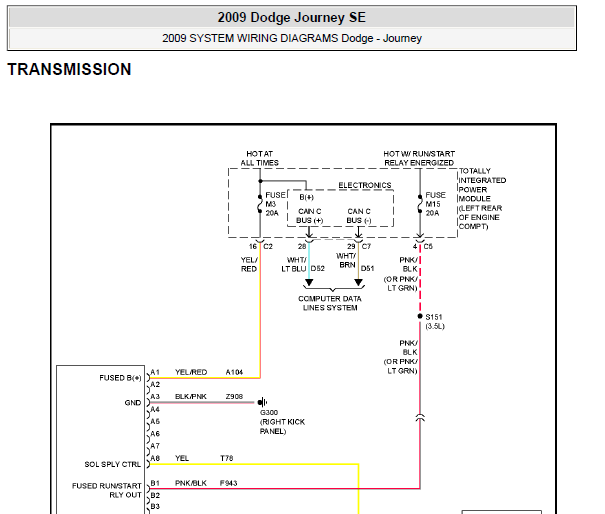Click the D52 circuit label
This screenshot has width=605, height=514.
[318, 268]
